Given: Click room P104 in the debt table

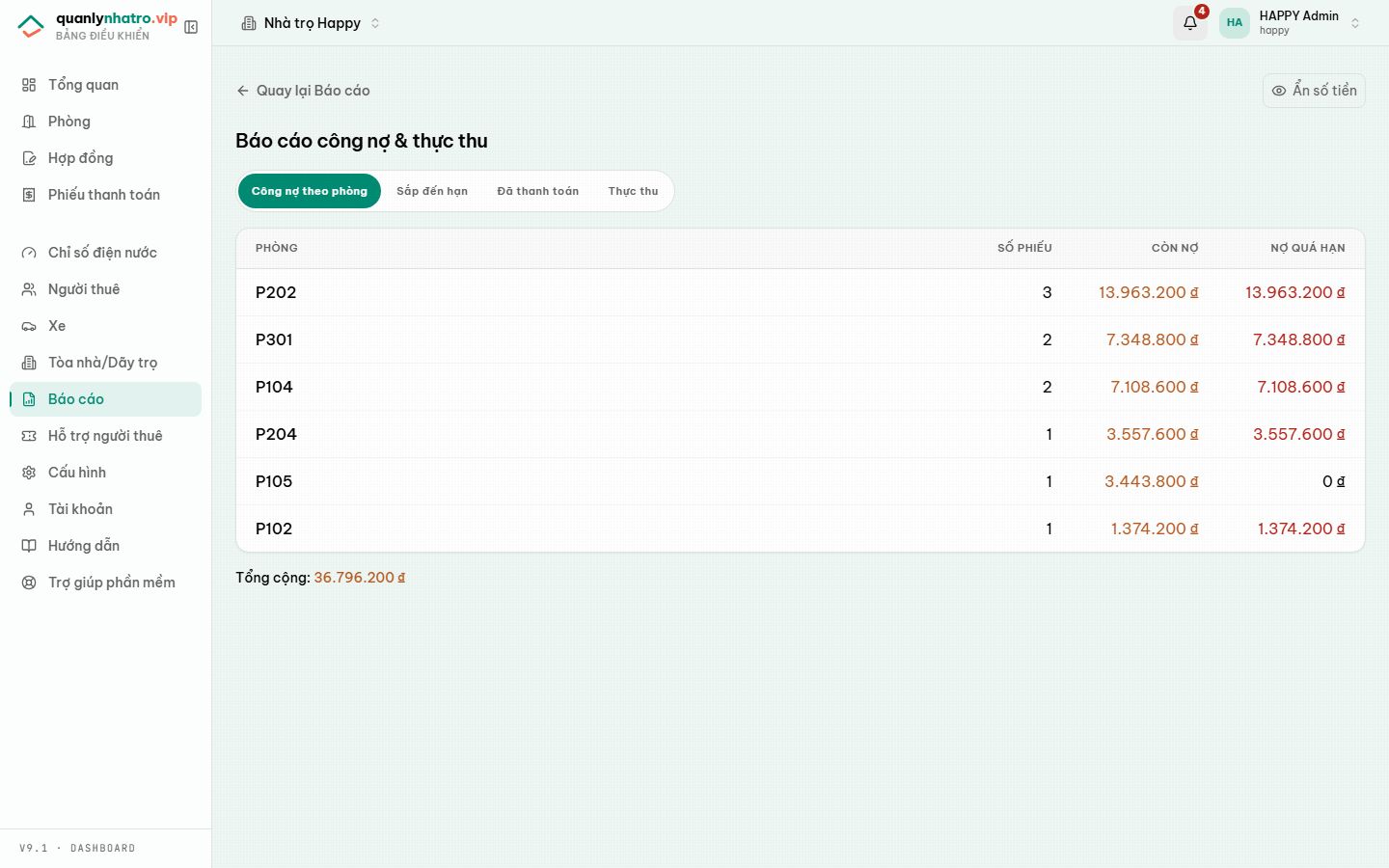Looking at the screenshot, I should pos(274,387).
